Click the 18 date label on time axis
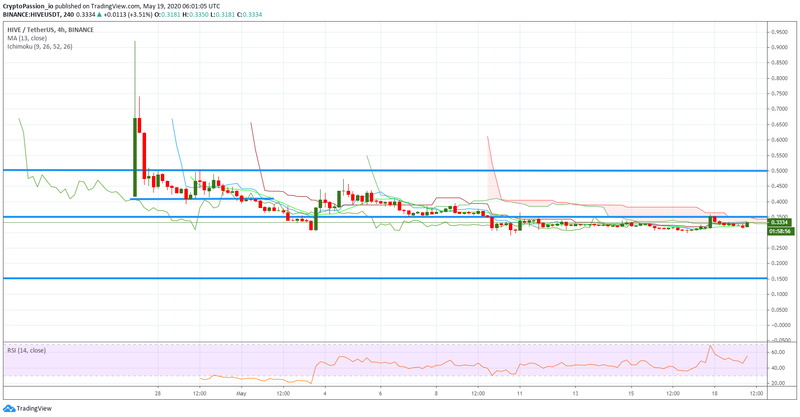The image size is (800, 417). tap(714, 394)
